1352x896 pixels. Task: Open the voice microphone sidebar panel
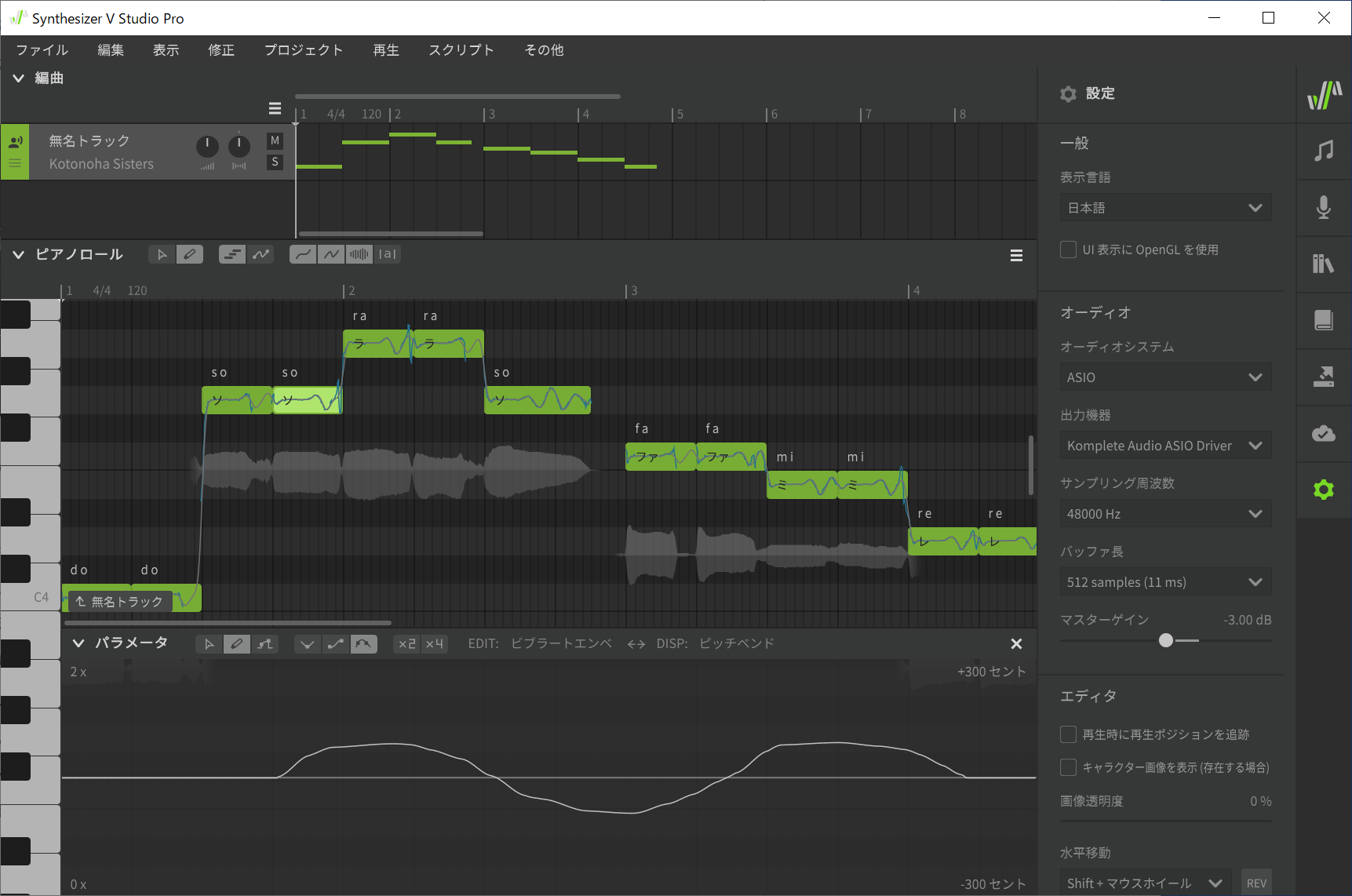click(x=1324, y=207)
